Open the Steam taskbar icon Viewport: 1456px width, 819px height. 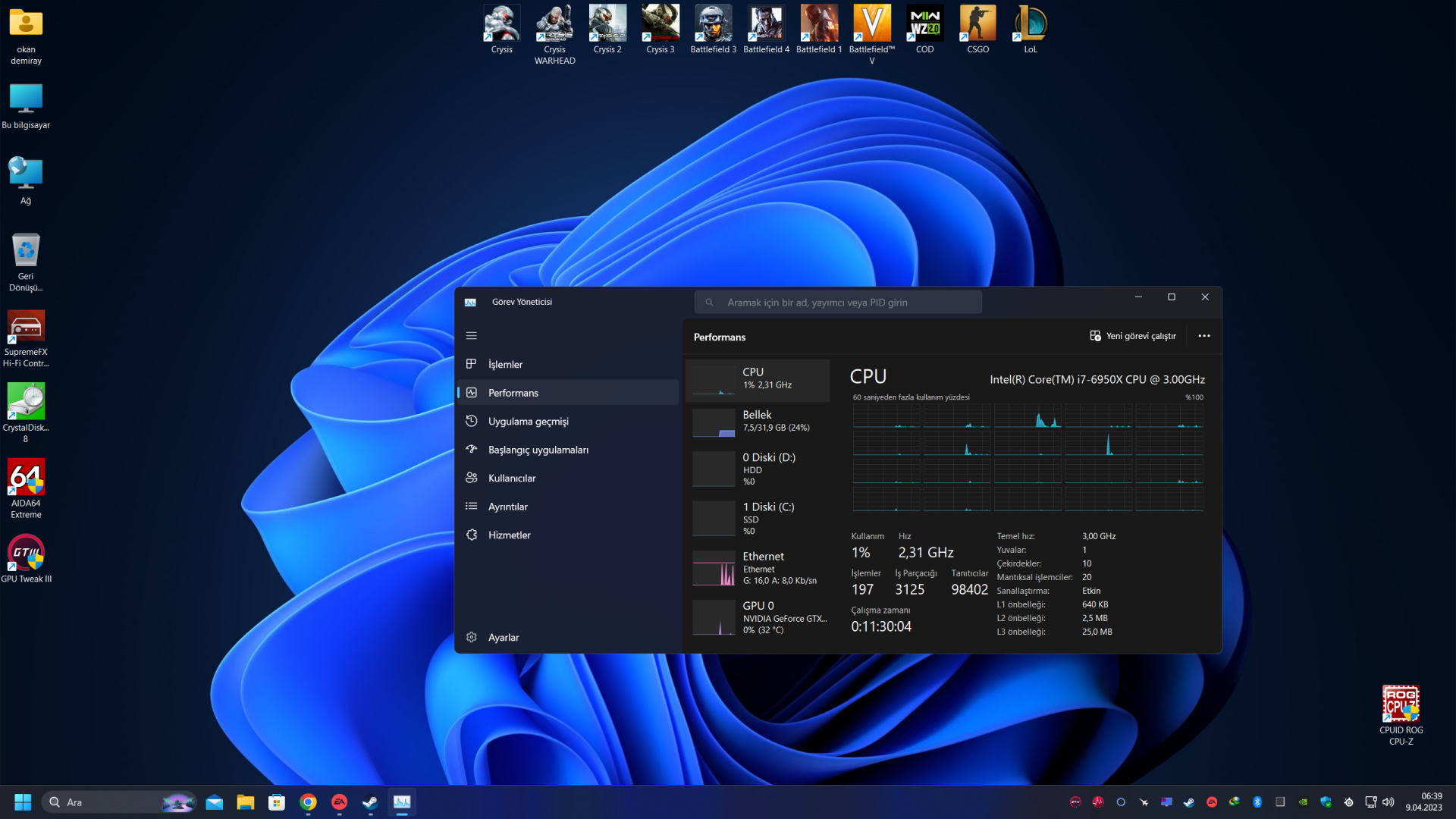click(x=370, y=802)
